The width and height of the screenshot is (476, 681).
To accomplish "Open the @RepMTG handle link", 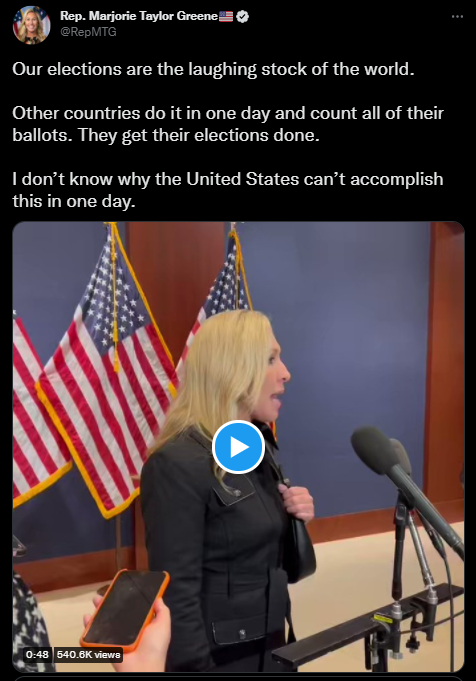I will pyautogui.click(x=88, y=32).
